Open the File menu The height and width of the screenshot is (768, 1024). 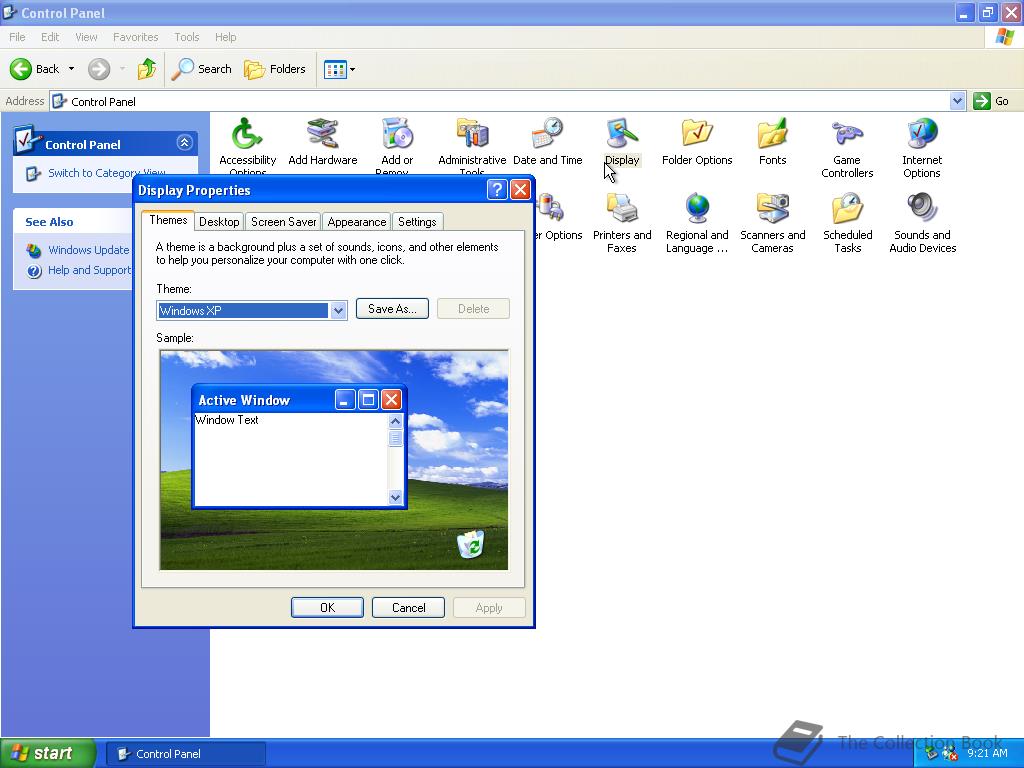pos(18,37)
